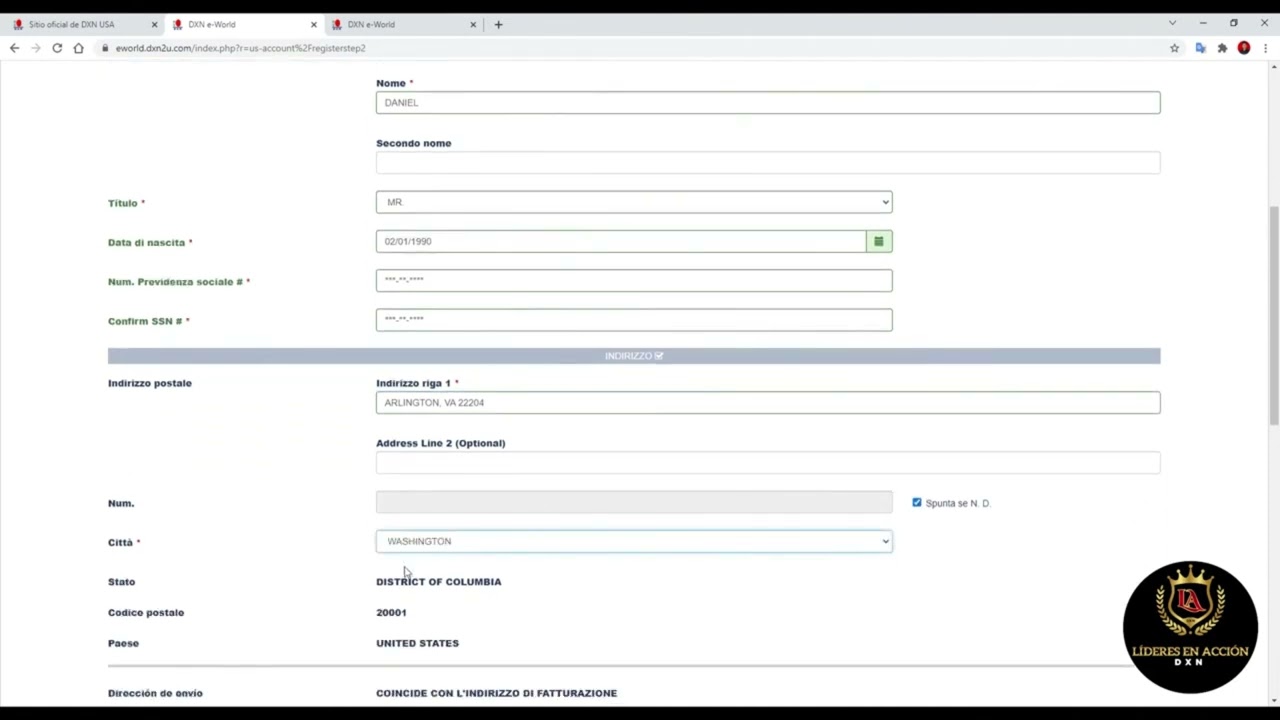
Task: Toggle the INDIRIZZO section header checkbox
Action: pyautogui.click(x=659, y=356)
